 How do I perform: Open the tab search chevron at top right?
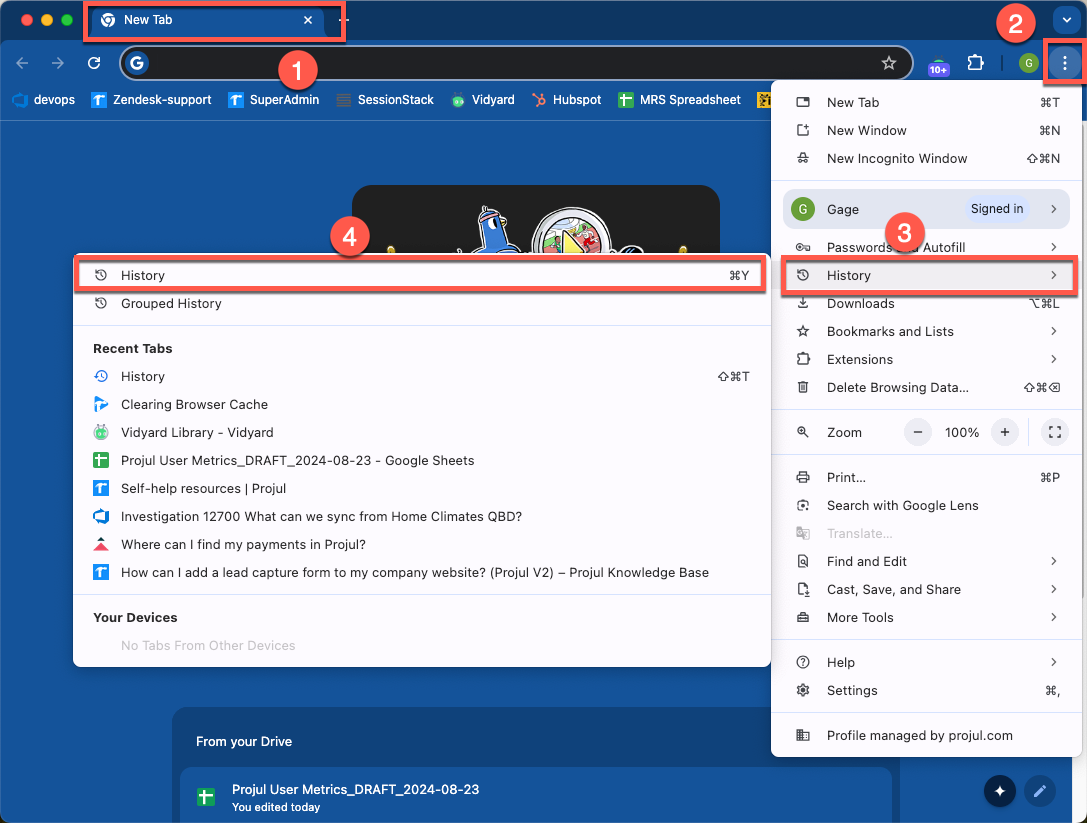1066,19
